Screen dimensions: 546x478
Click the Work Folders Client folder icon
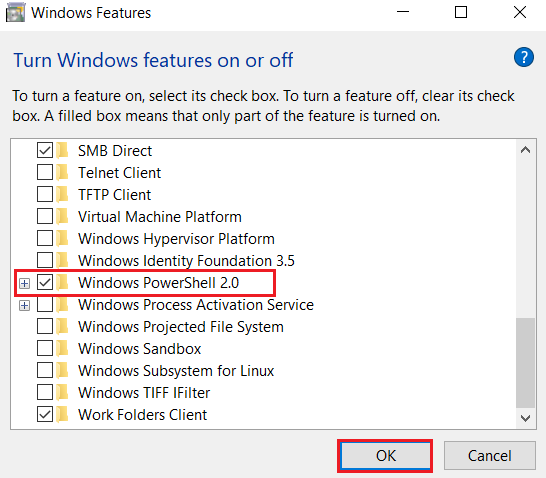[x=62, y=414]
